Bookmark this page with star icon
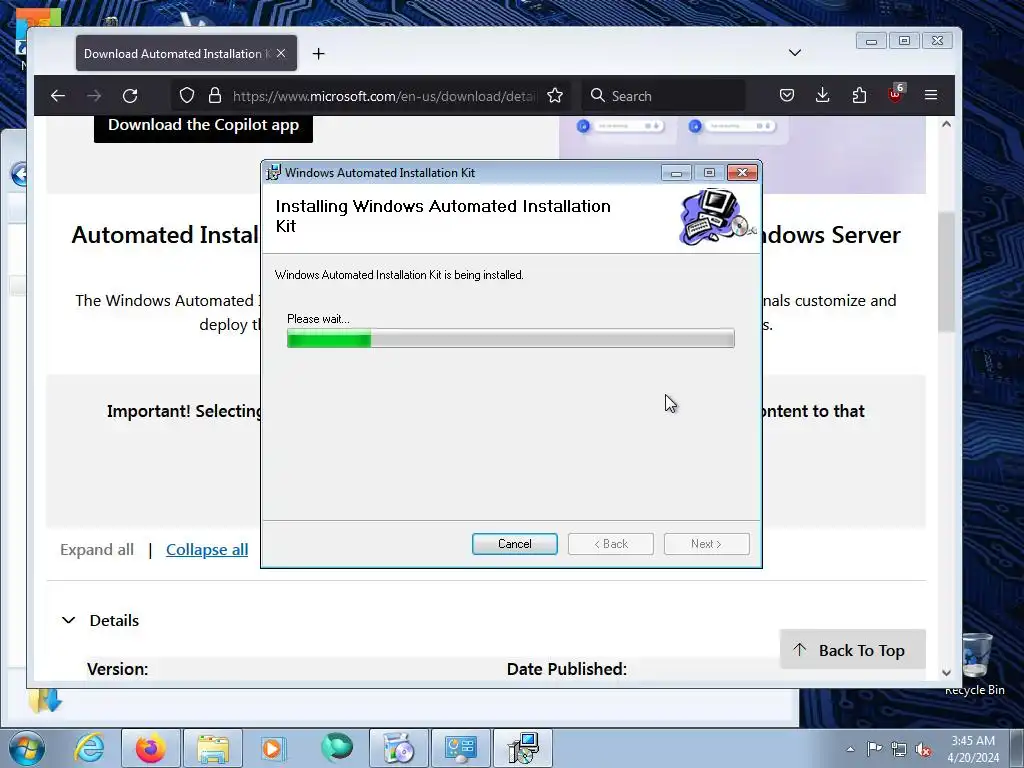Viewport: 1024px width, 768px height. [x=555, y=96]
